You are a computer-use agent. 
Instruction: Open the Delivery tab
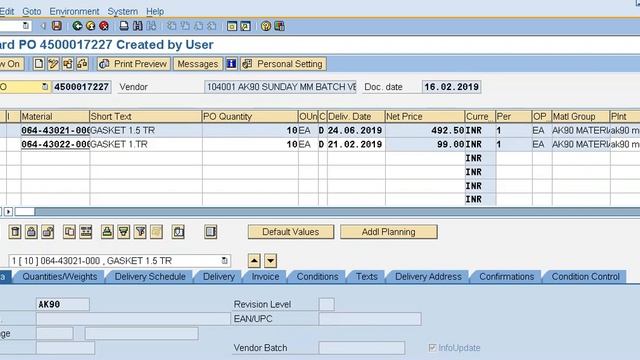219,276
